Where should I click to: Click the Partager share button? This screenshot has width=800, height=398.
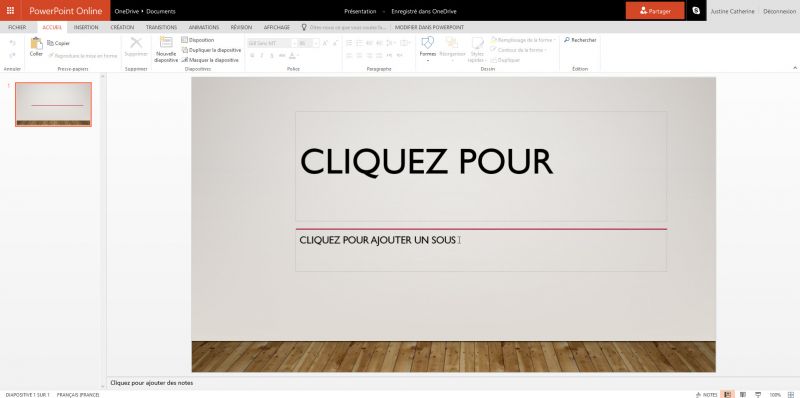(x=655, y=11)
